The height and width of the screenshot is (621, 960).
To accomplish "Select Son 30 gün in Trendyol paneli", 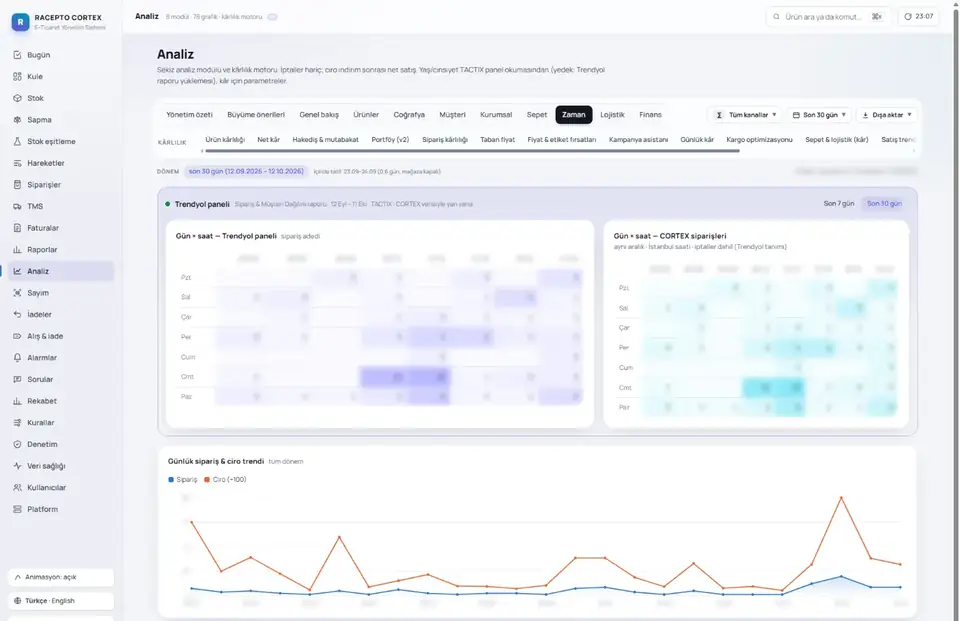I will click(x=884, y=203).
